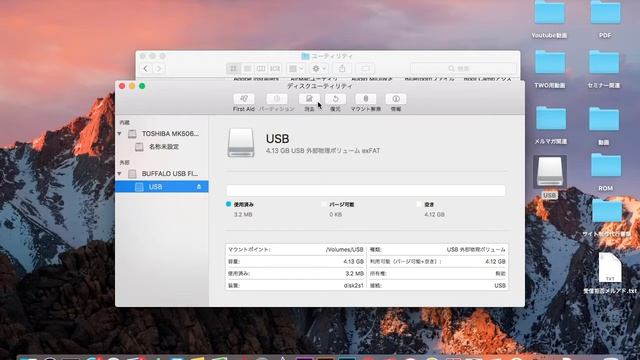Open the 消去 (Erase) tool
The width and height of the screenshot is (640, 360).
tap(309, 99)
